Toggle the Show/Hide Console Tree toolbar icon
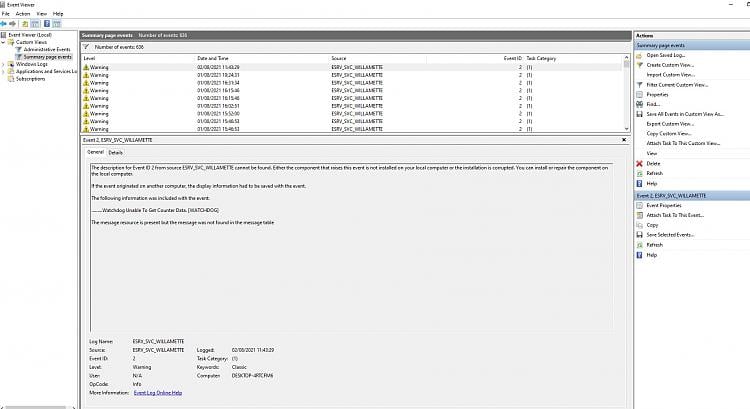750x409 pixels. pyautogui.click(x=35, y=23)
